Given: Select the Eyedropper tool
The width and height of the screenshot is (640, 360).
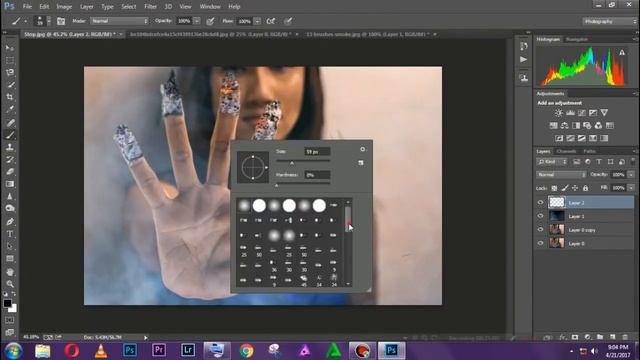Looking at the screenshot, I should point(10,109).
